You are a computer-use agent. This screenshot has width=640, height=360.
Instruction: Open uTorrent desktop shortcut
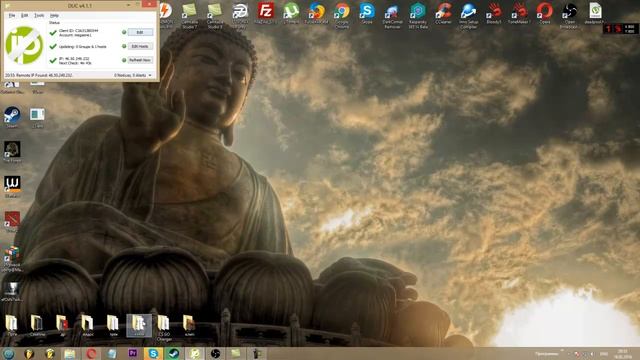tap(291, 13)
